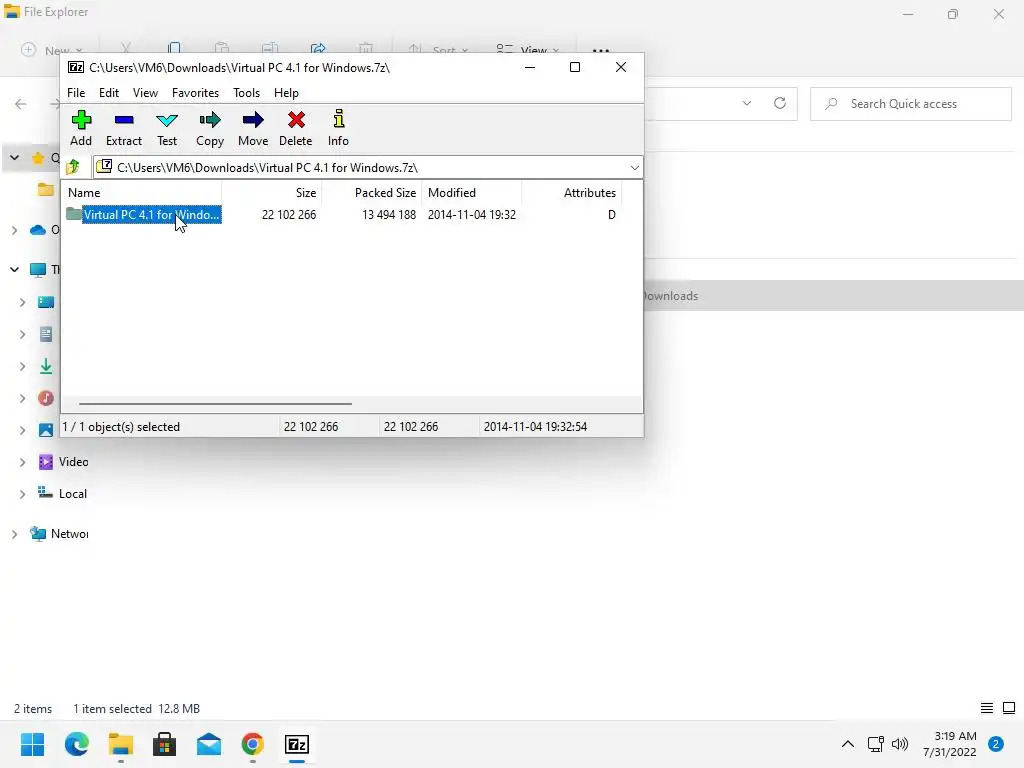Click the Add button in 7-Zip toolbar
Screen dimensions: 1024x768
tap(81, 128)
